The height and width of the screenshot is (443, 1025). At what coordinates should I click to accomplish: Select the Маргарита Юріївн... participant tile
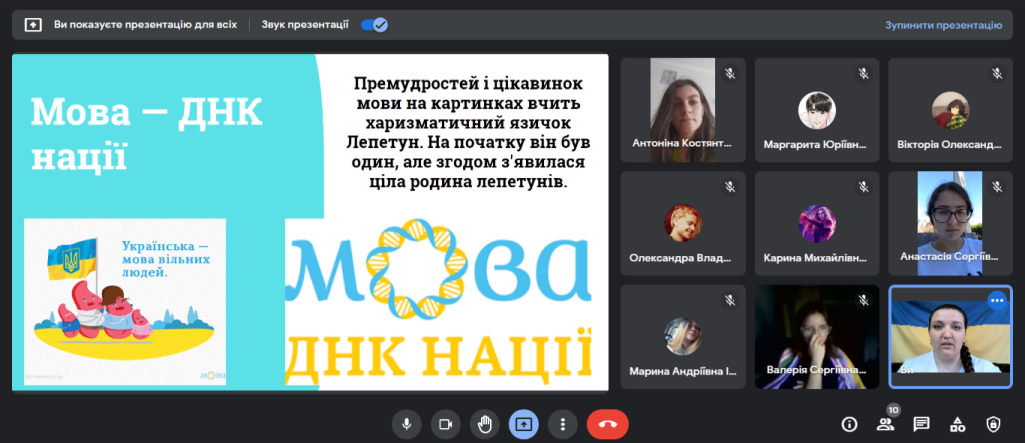pos(816,109)
